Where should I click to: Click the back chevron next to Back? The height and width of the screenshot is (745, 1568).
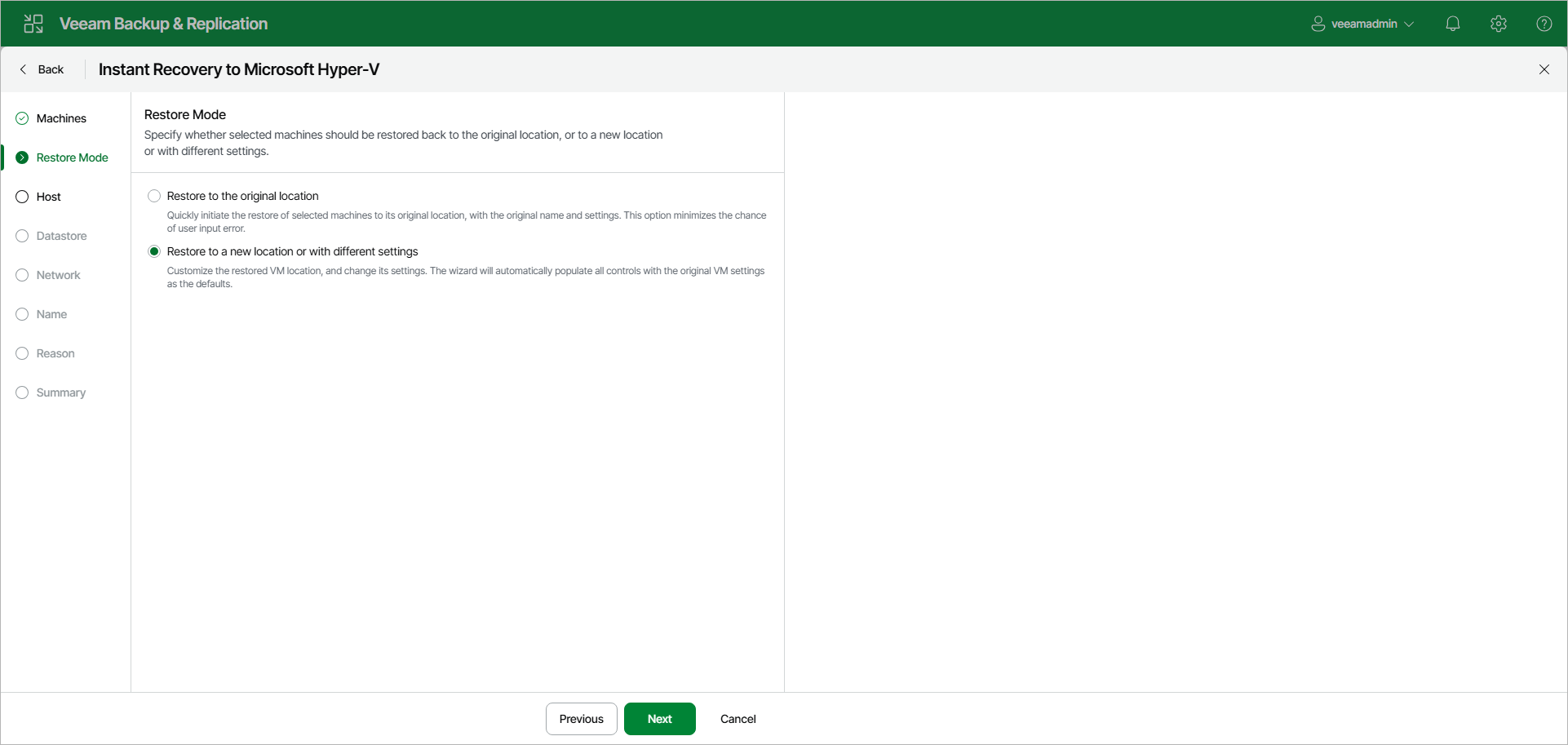(24, 69)
